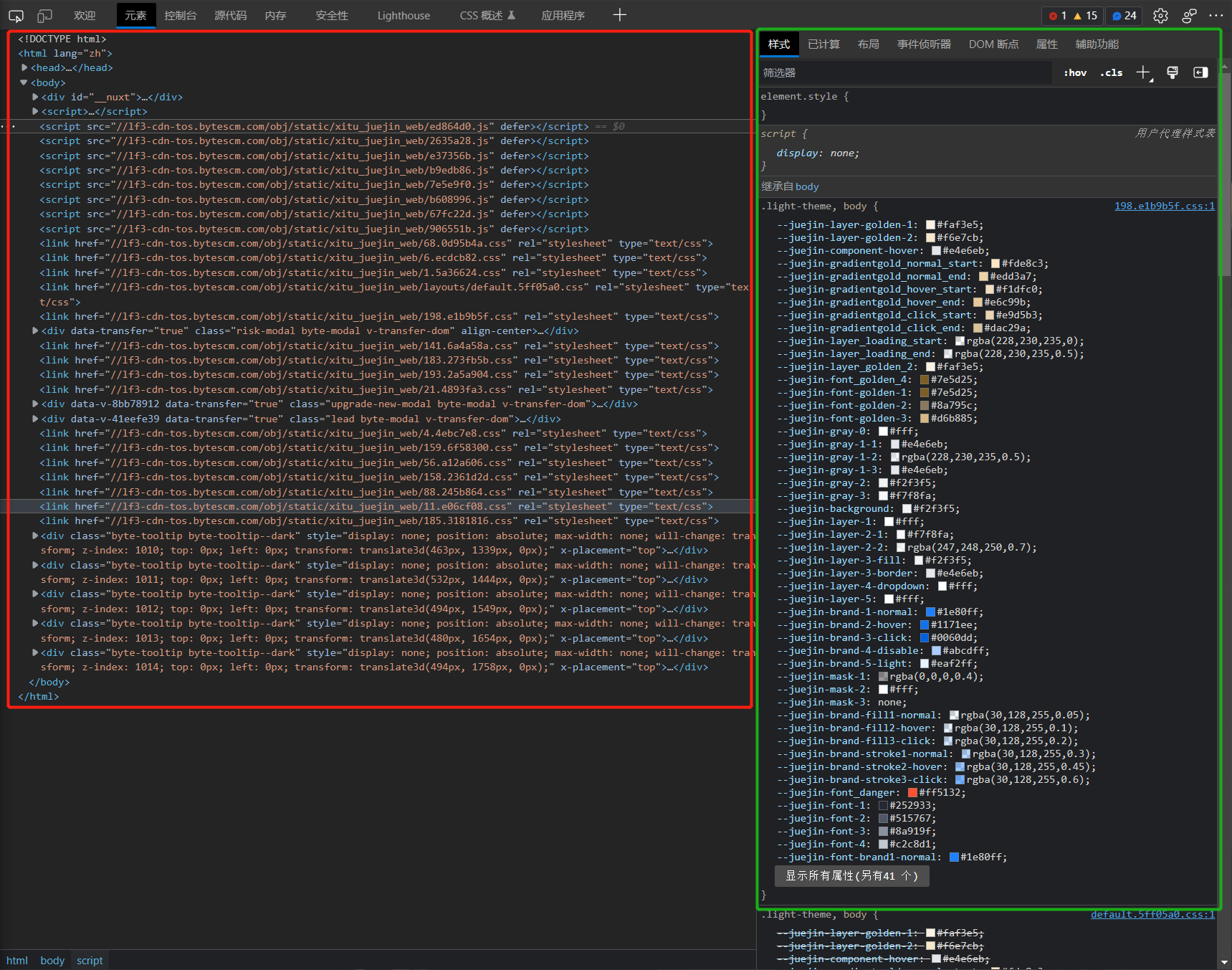Screen dimensions: 1232x970
Task: Expand the collapsed script node
Action: click(x=35, y=111)
